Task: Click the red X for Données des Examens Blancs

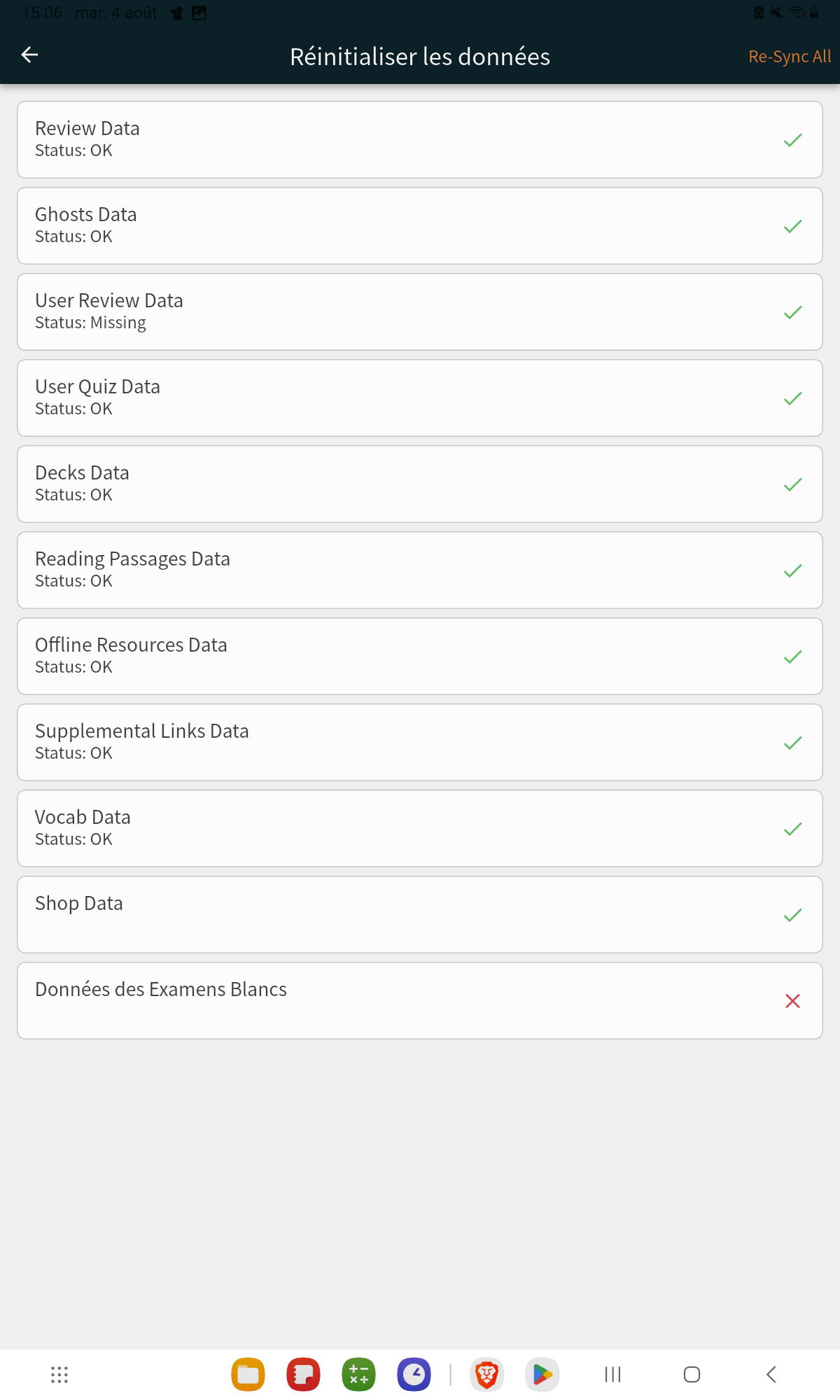Action: (x=792, y=1001)
